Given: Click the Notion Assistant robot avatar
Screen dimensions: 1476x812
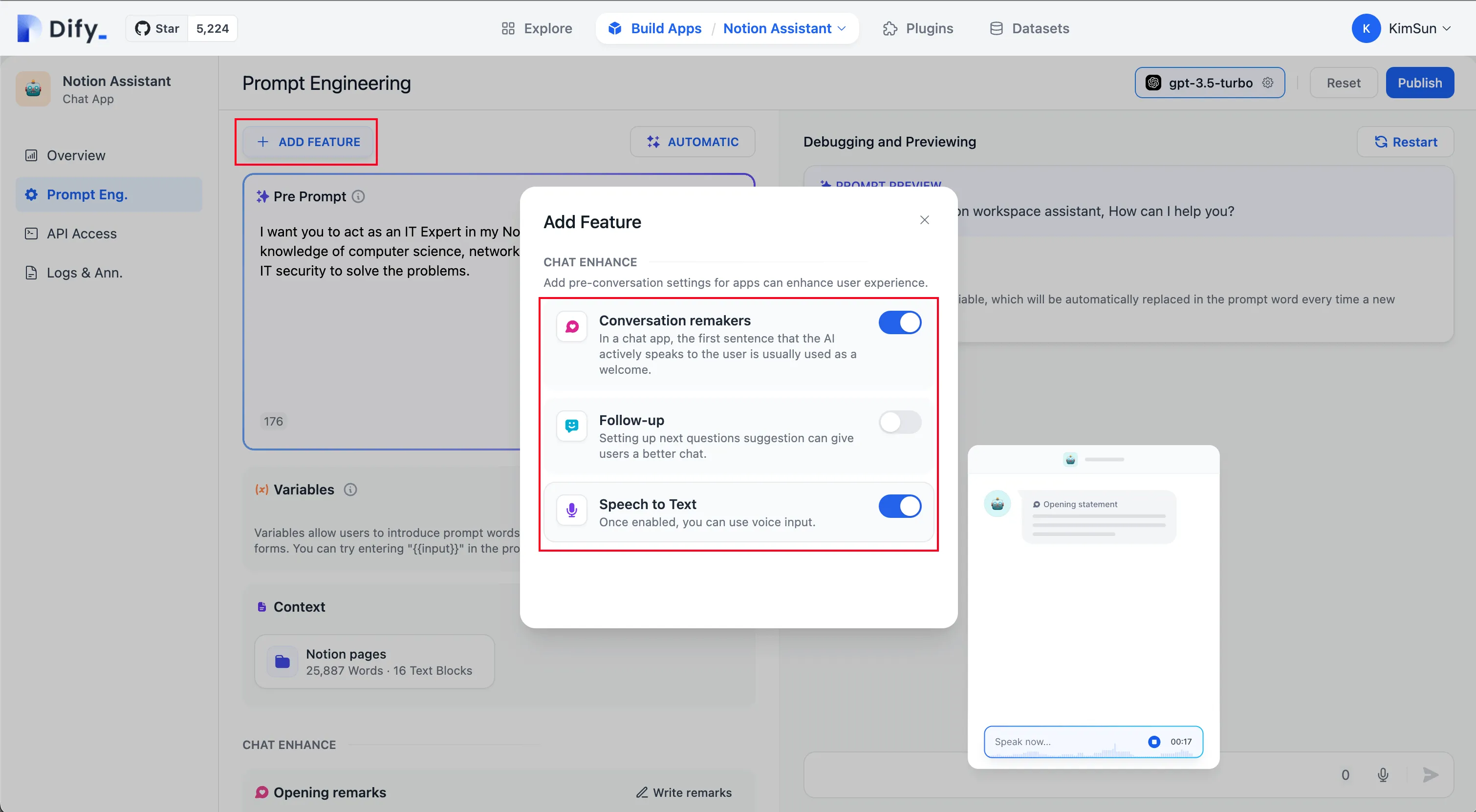Looking at the screenshot, I should 33,89.
